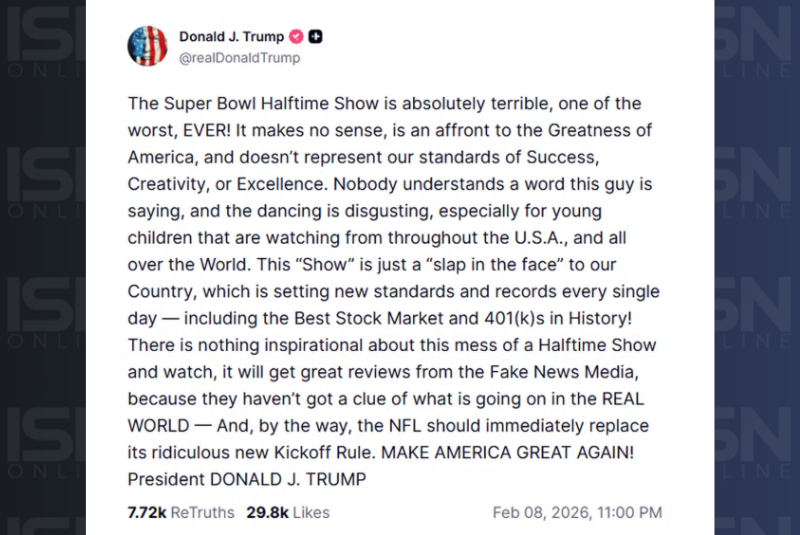This screenshot has width=800, height=535.
Task: Click the pink verified checkmark badge
Action: point(296,38)
